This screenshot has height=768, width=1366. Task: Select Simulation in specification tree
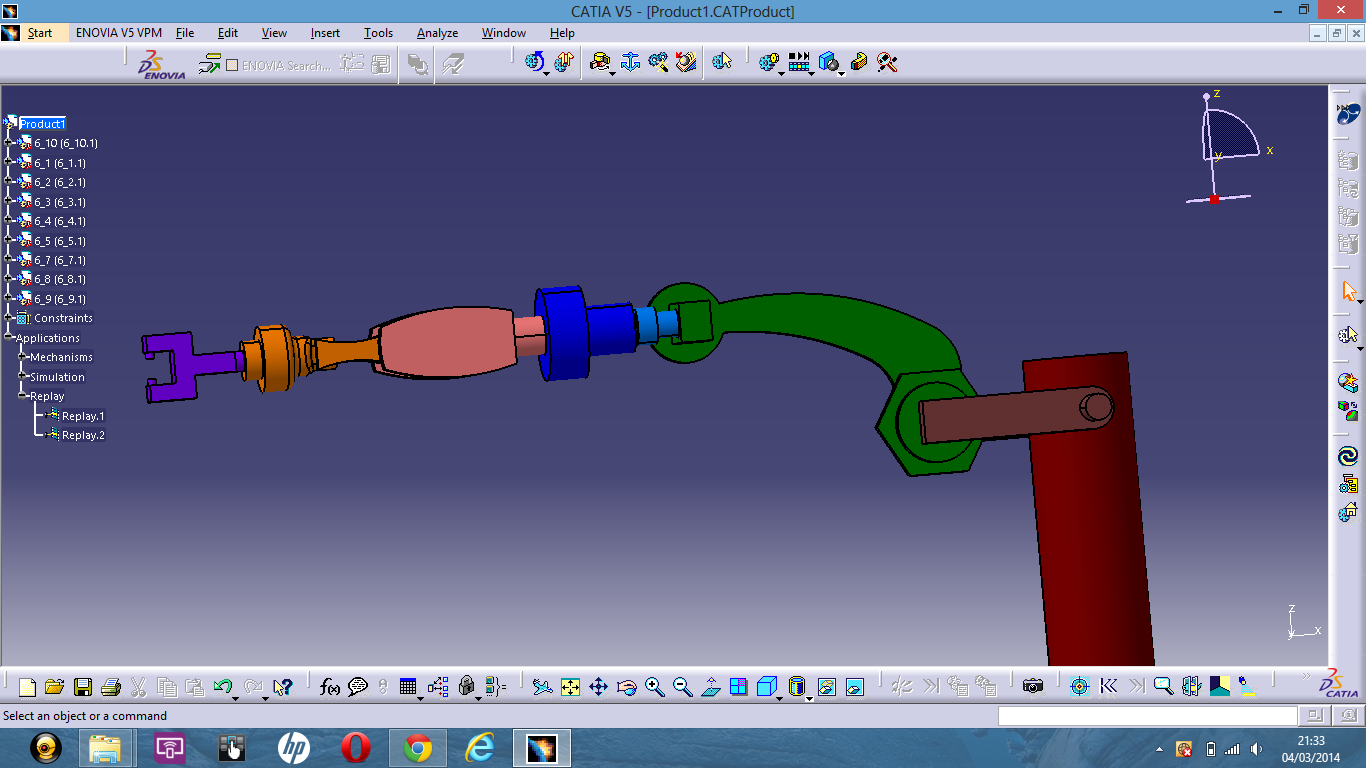[x=57, y=377]
